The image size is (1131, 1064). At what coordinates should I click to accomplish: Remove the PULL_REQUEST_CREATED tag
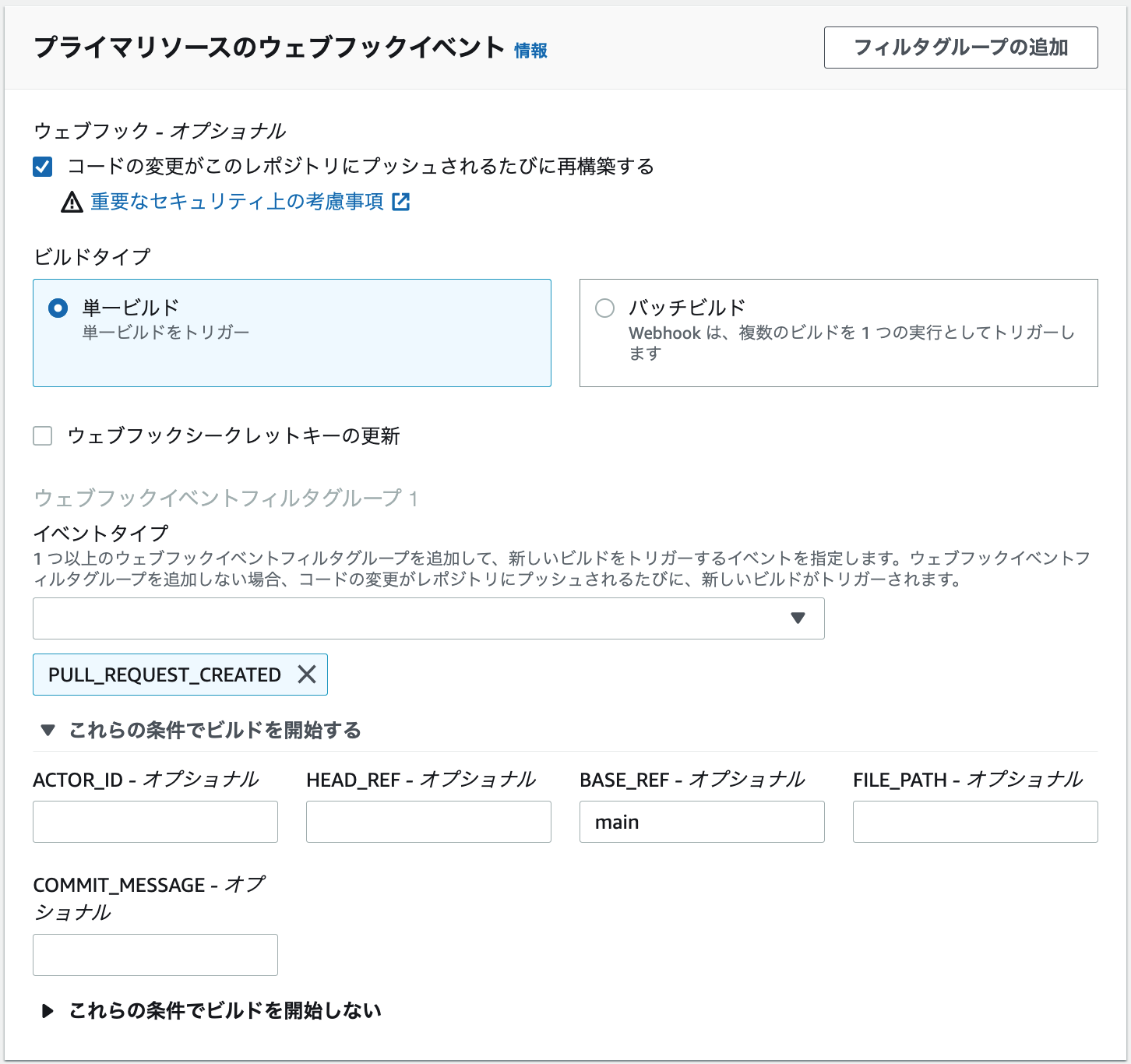[307, 675]
